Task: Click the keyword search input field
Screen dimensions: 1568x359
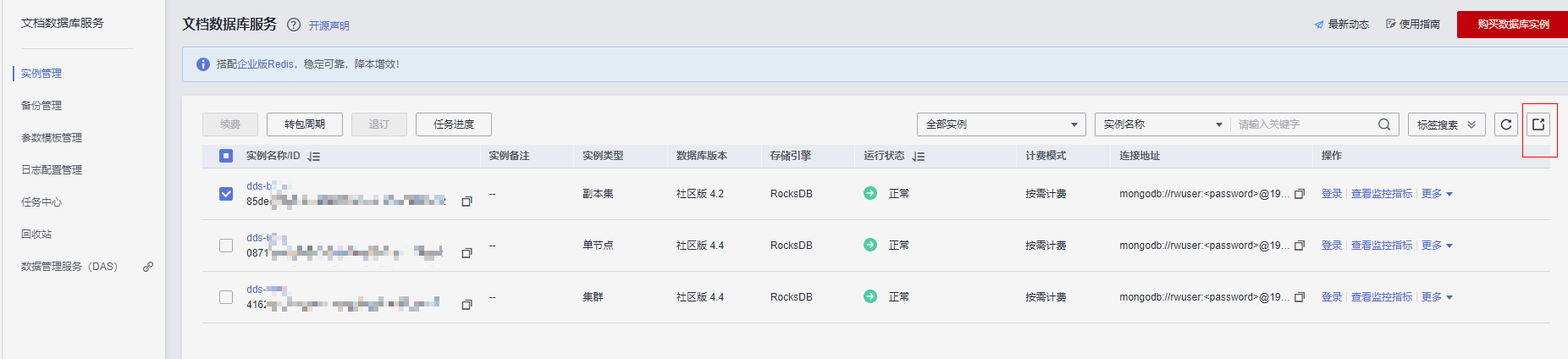Action: (x=1302, y=124)
